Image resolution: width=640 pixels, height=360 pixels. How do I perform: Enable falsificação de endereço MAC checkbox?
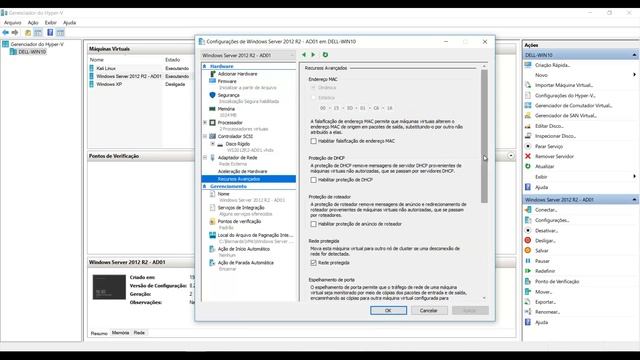(313, 141)
